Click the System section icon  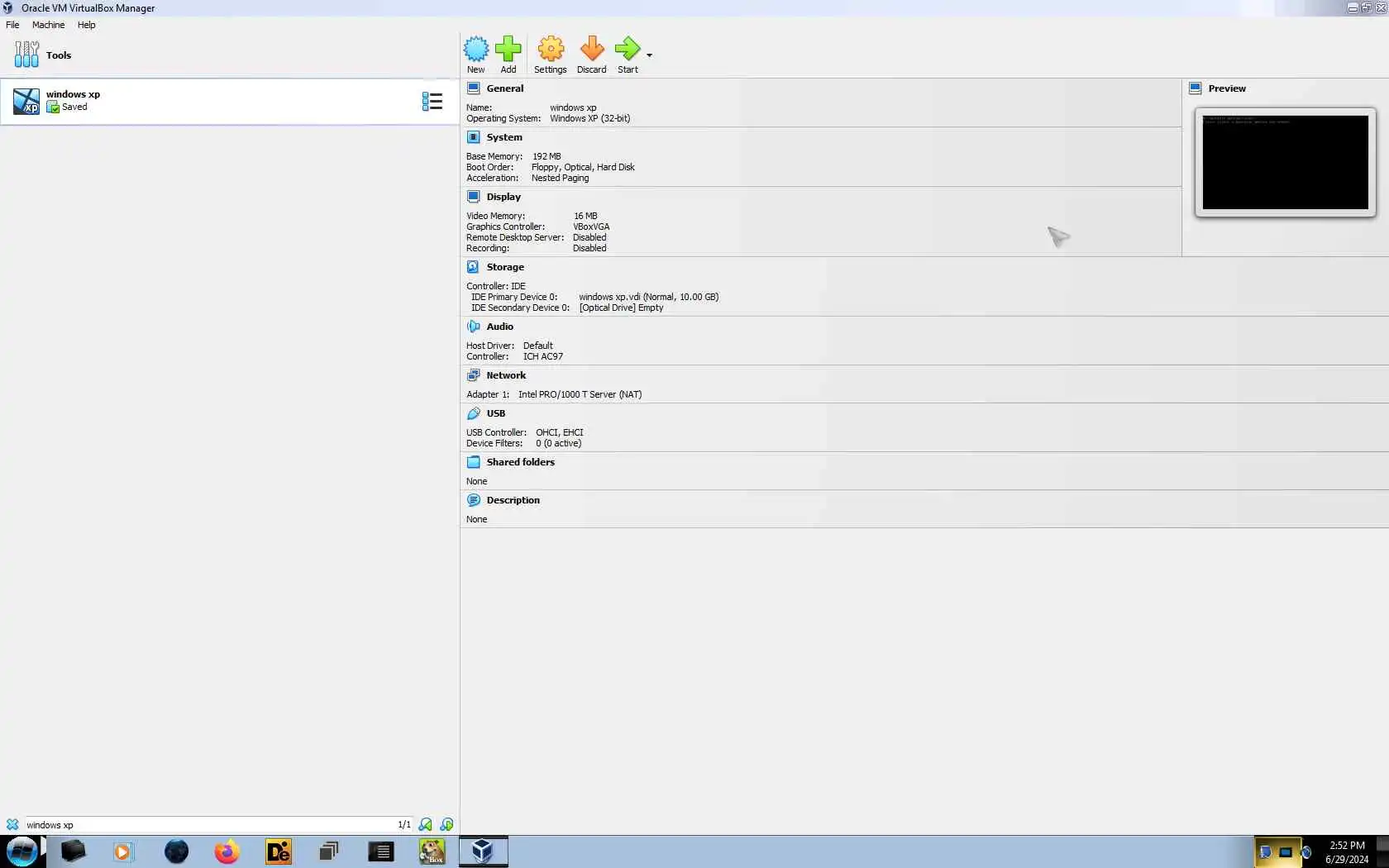(x=474, y=137)
